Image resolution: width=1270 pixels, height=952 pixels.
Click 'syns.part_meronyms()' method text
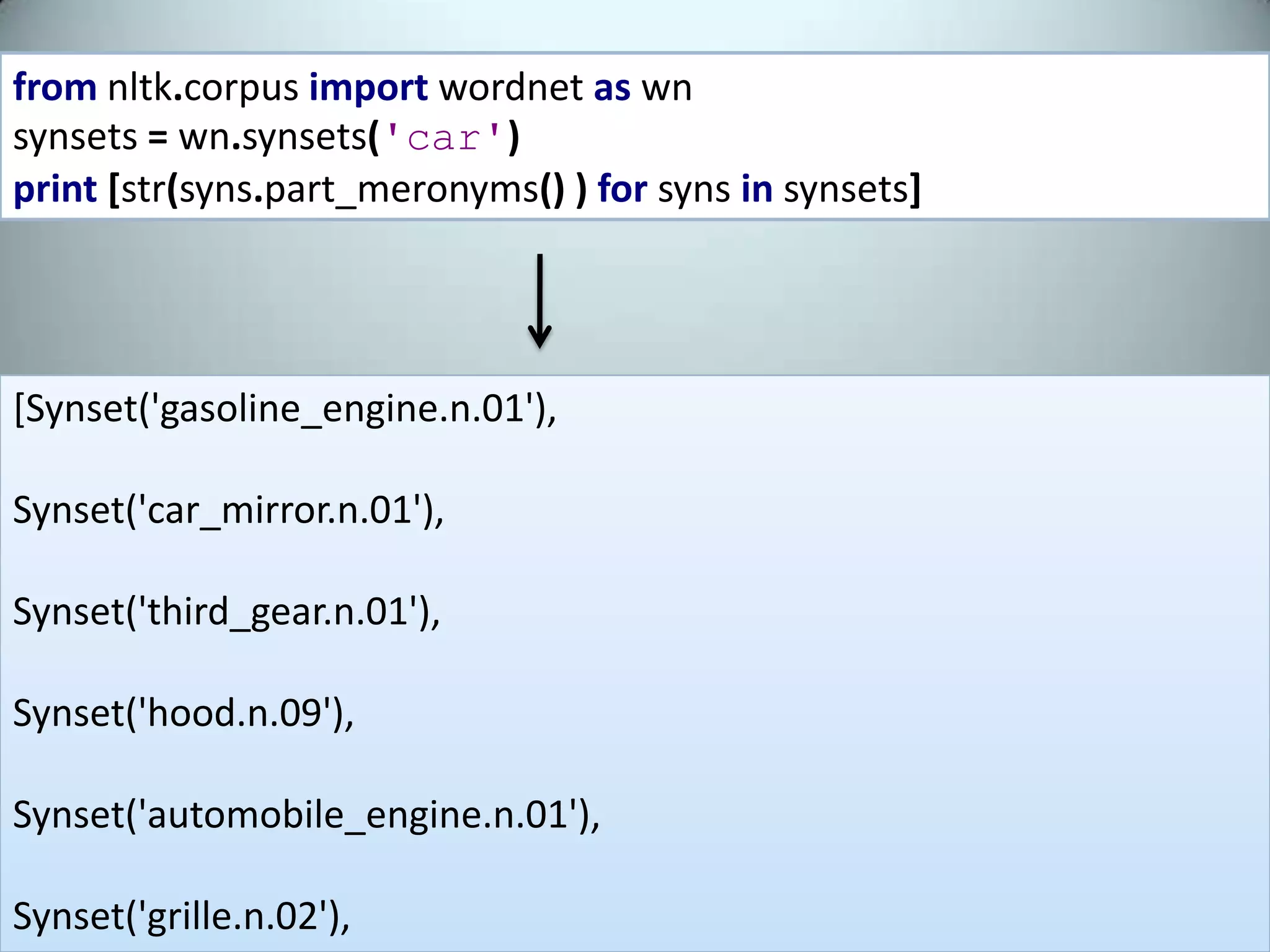372,189
